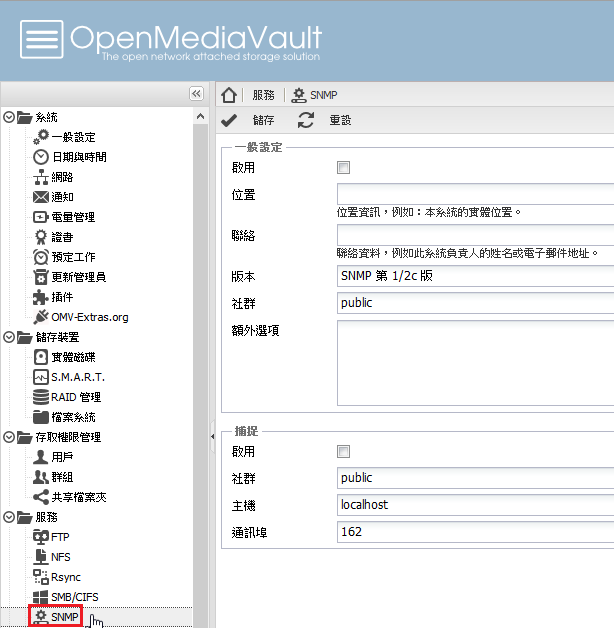Click sidebar scroll-up arrow
Image resolution: width=614 pixels, height=628 pixels.
pos(200,117)
